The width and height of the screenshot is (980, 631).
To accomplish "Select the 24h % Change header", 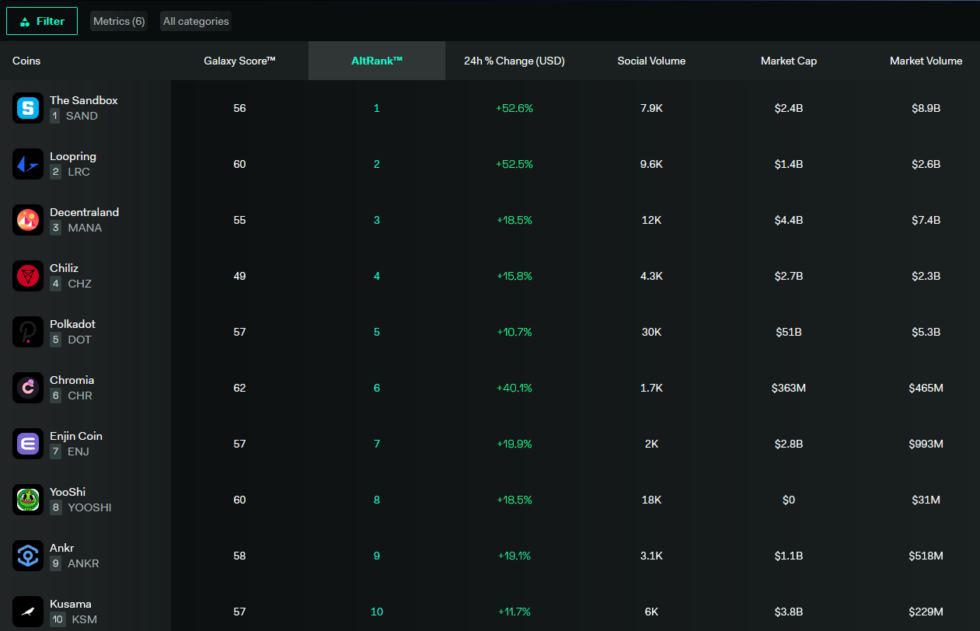I will click(x=513, y=61).
